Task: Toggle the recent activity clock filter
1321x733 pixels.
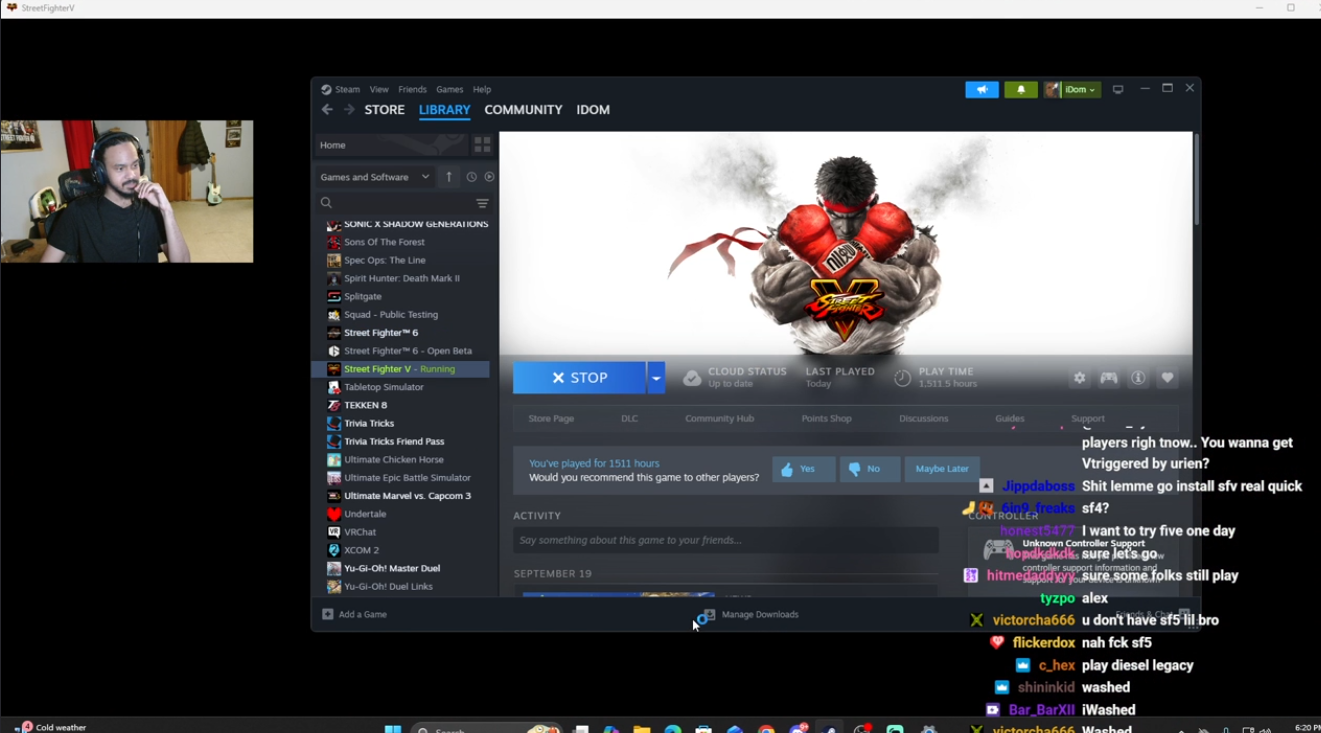Action: (x=472, y=177)
